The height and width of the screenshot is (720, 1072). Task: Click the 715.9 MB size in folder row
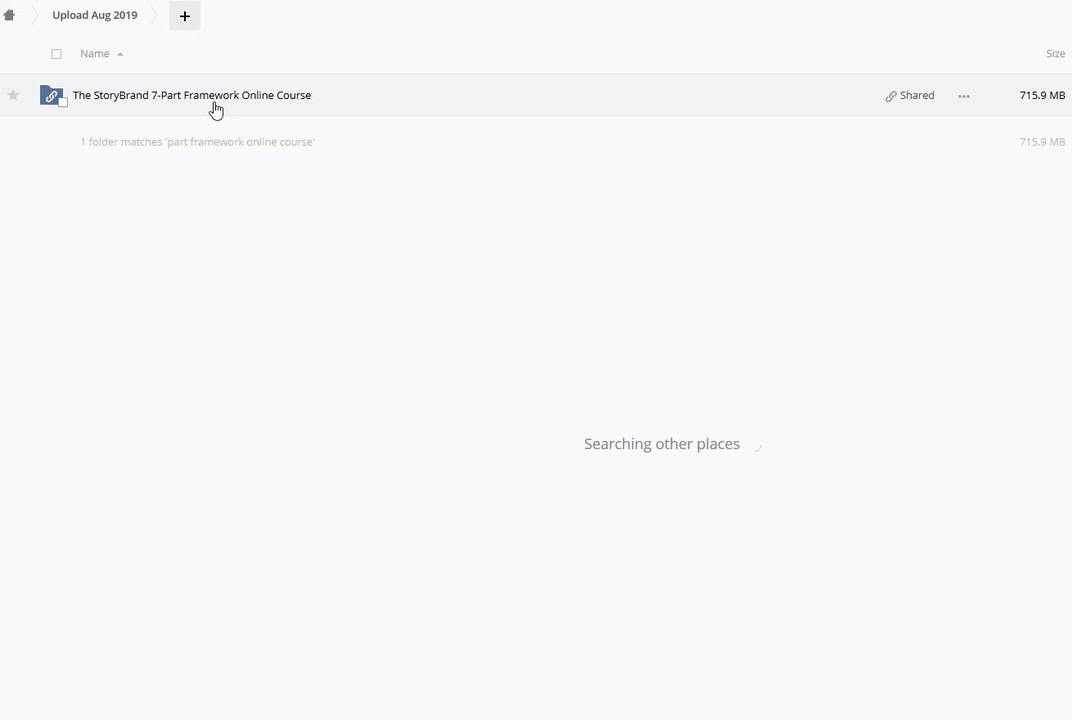click(1042, 95)
